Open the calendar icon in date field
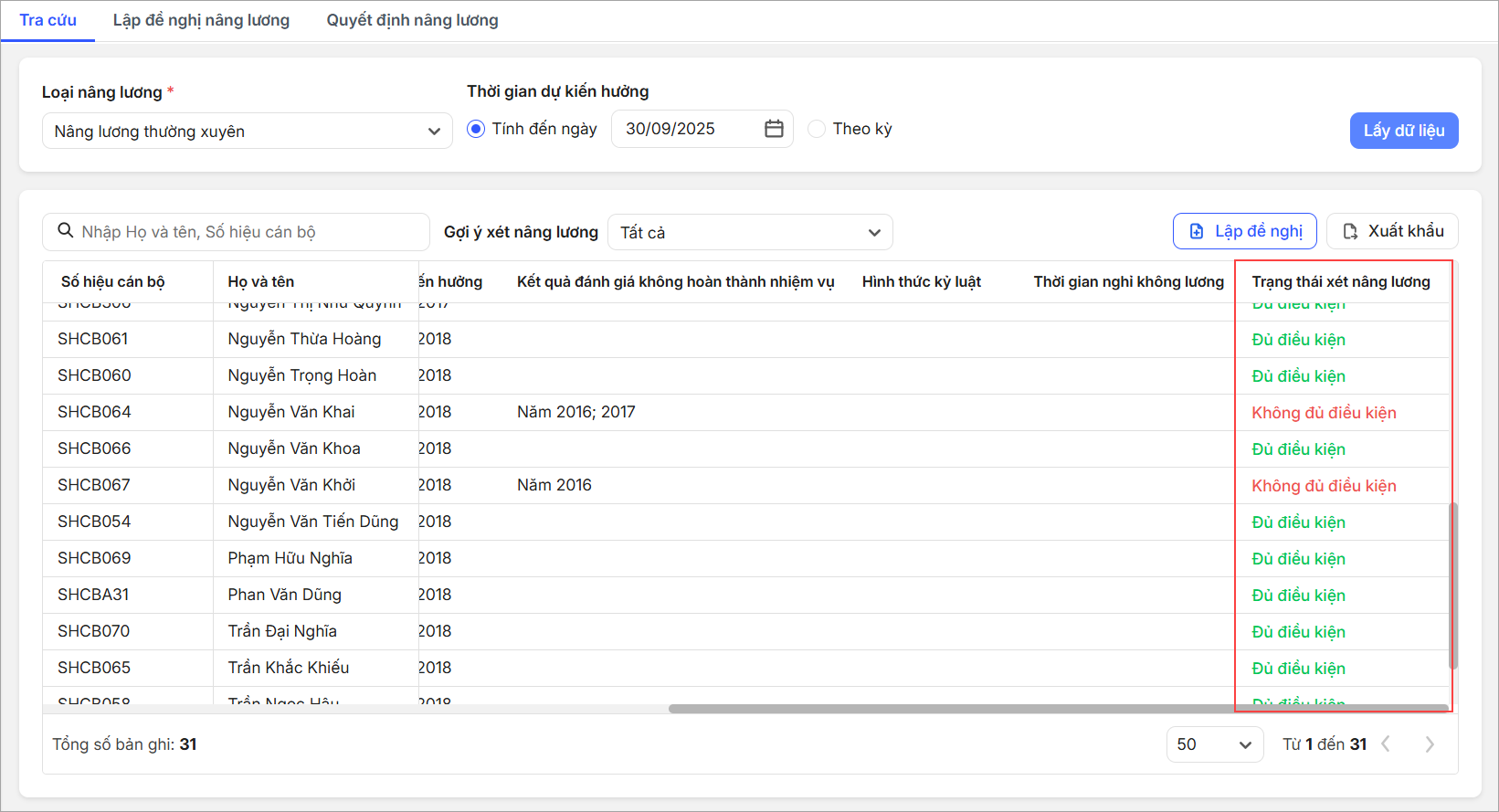Viewport: 1499px width, 812px height. [774, 129]
